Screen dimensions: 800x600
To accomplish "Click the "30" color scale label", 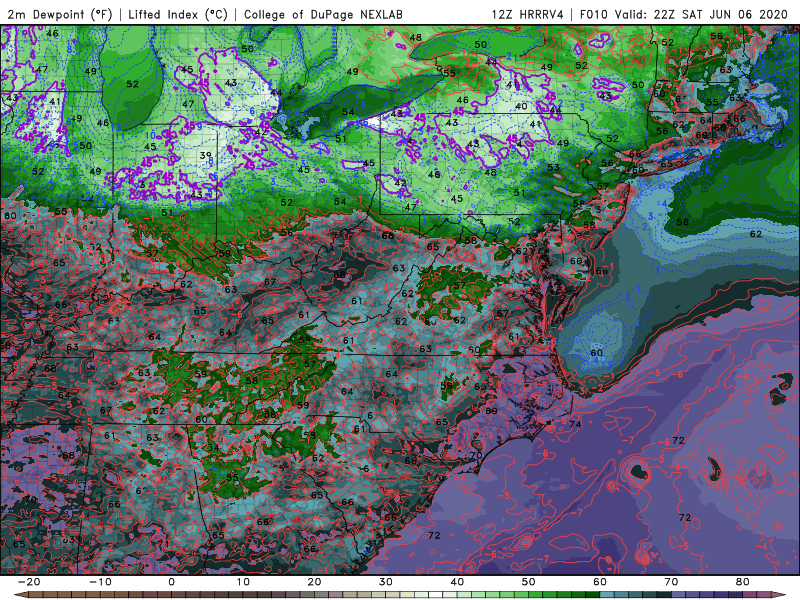I will pos(386,582).
